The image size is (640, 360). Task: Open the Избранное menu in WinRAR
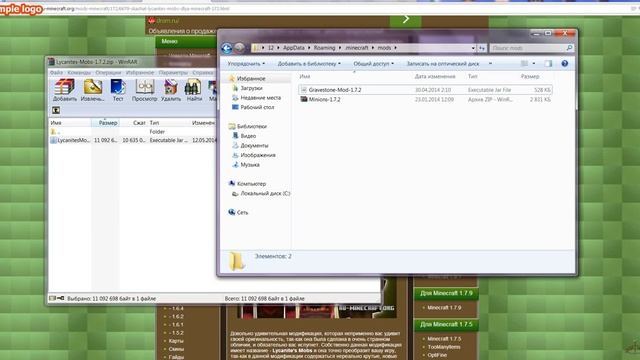click(x=140, y=72)
